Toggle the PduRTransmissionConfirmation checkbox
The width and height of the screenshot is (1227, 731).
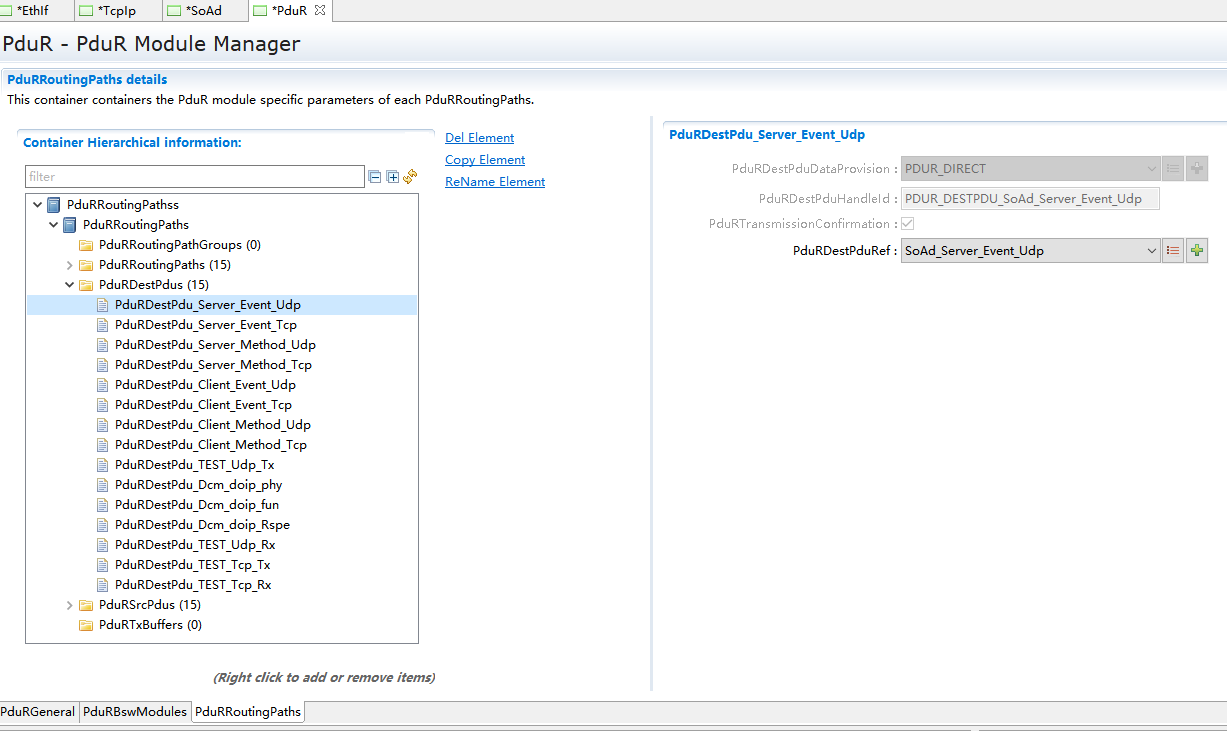tap(908, 224)
